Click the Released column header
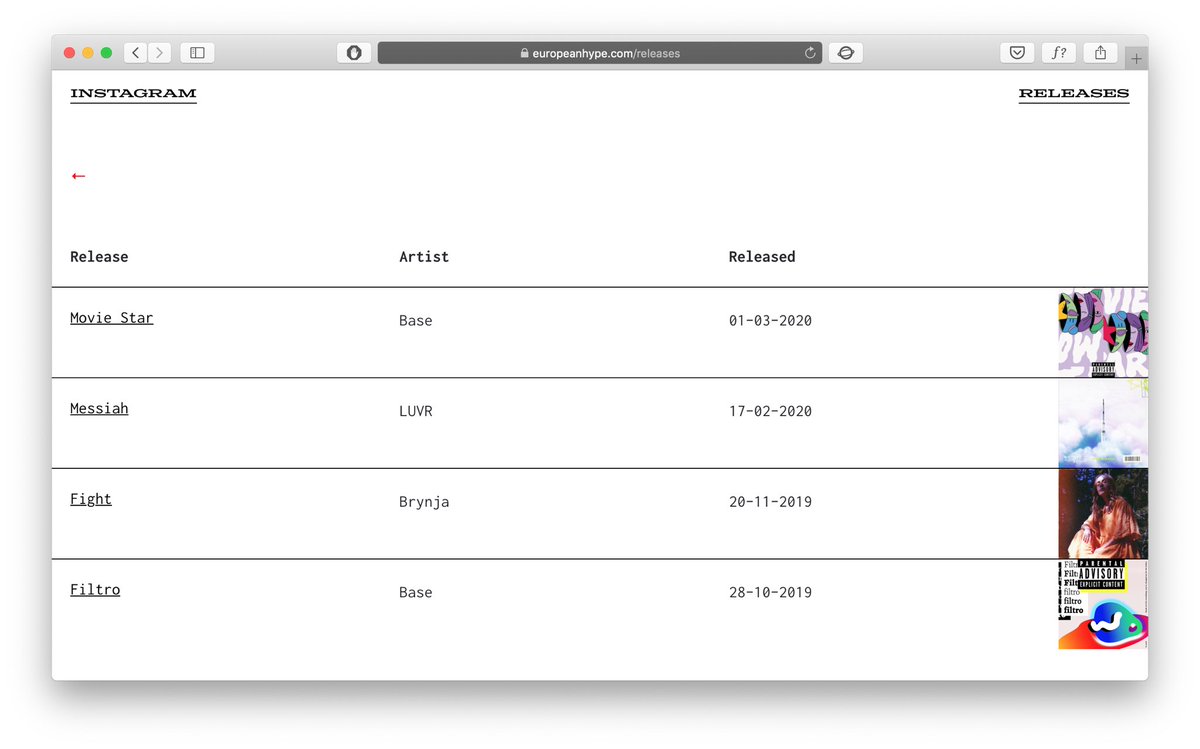This screenshot has height=749, width=1200. click(762, 257)
